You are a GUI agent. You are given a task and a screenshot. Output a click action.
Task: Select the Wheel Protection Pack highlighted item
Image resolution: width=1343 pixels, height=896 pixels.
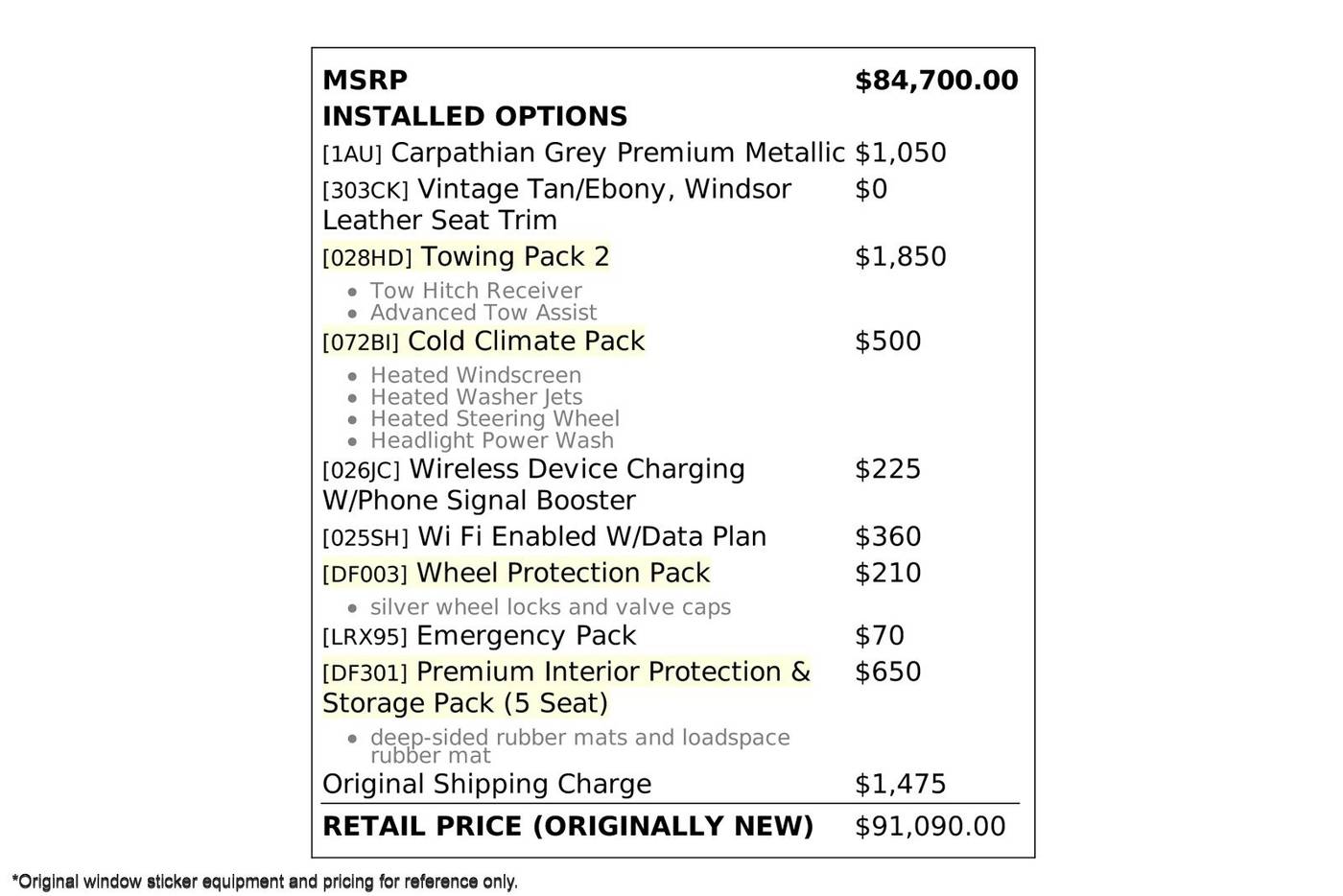516,573
